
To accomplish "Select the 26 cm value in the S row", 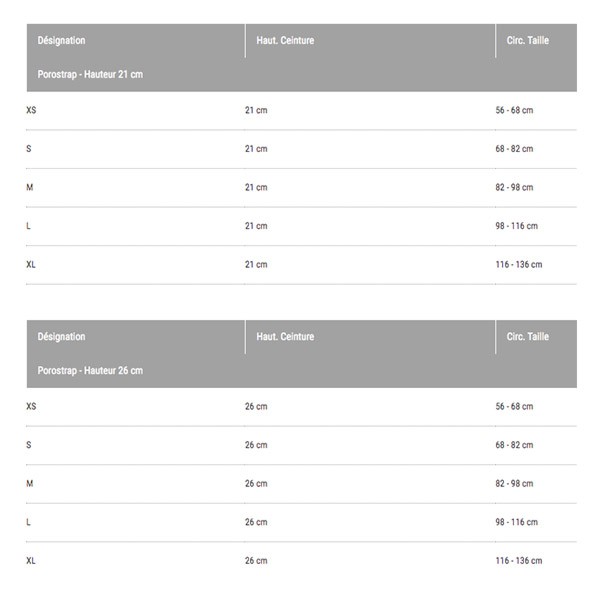I will (x=256, y=445).
